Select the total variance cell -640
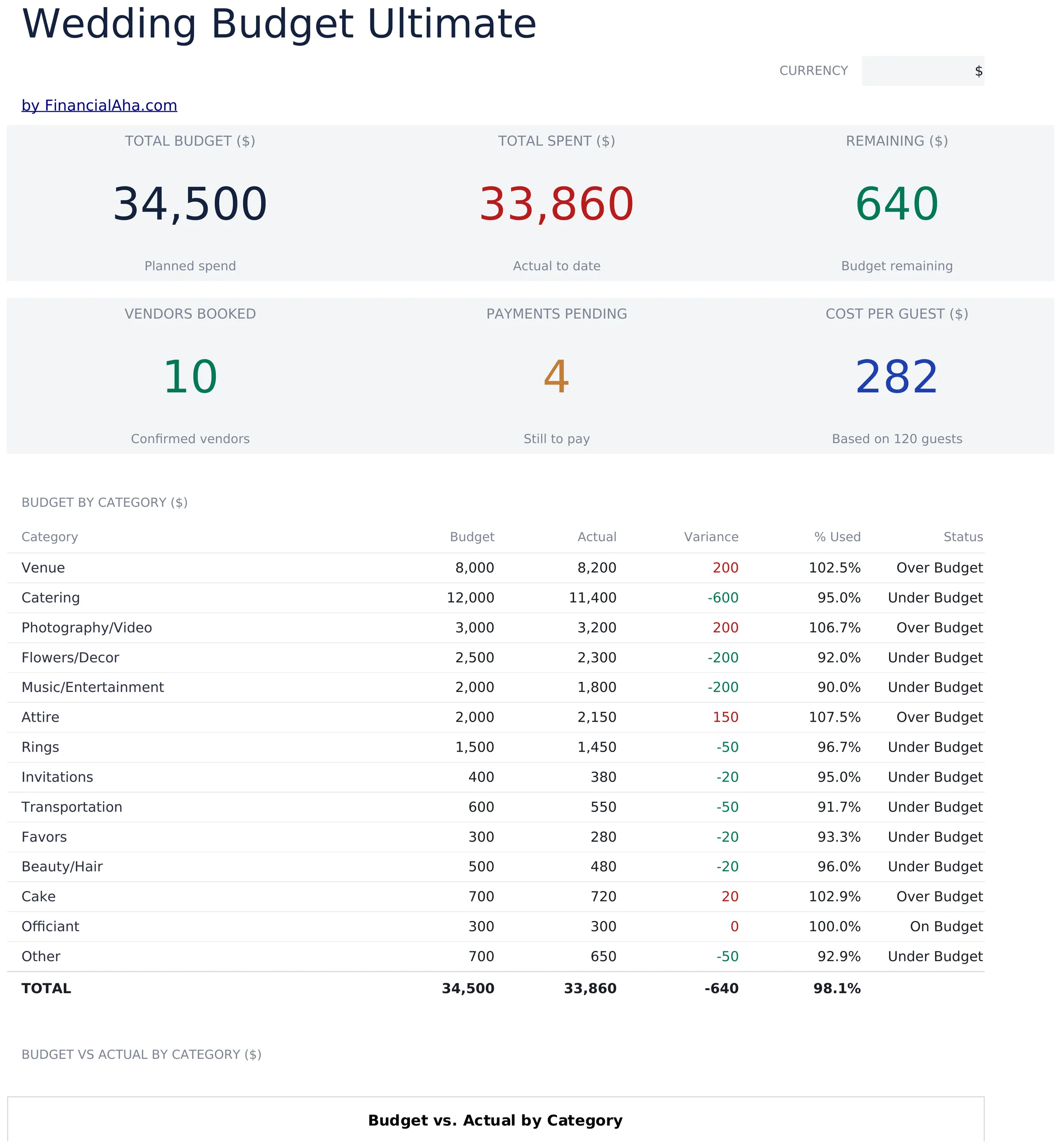This screenshot has width=1061, height=1148. pyautogui.click(x=721, y=988)
